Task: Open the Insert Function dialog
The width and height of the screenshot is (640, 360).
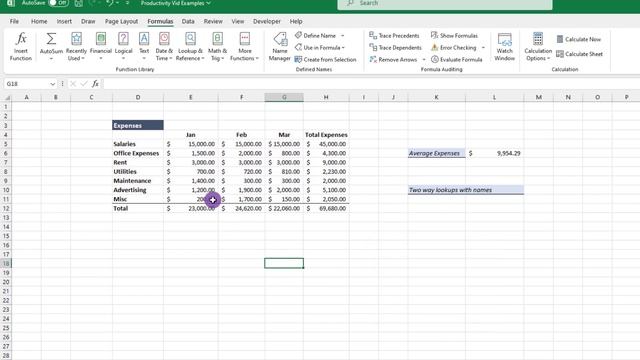Action: [21, 47]
